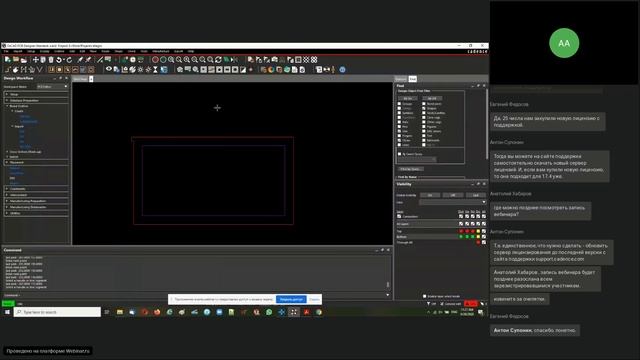
Task: Open the Help menu
Action: click(x=191, y=51)
